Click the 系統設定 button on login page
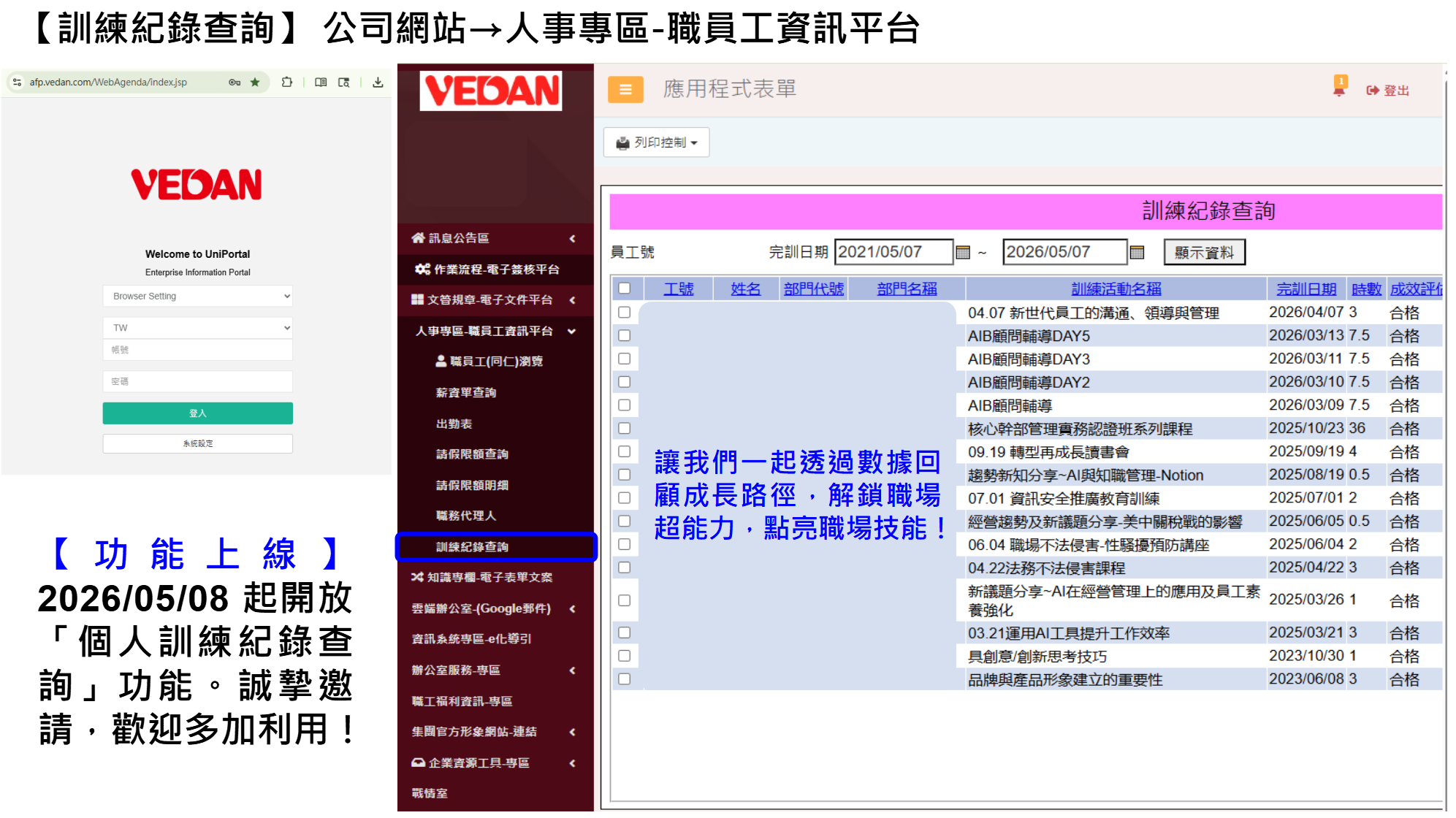This screenshot has width=1456, height=818. coord(198,444)
